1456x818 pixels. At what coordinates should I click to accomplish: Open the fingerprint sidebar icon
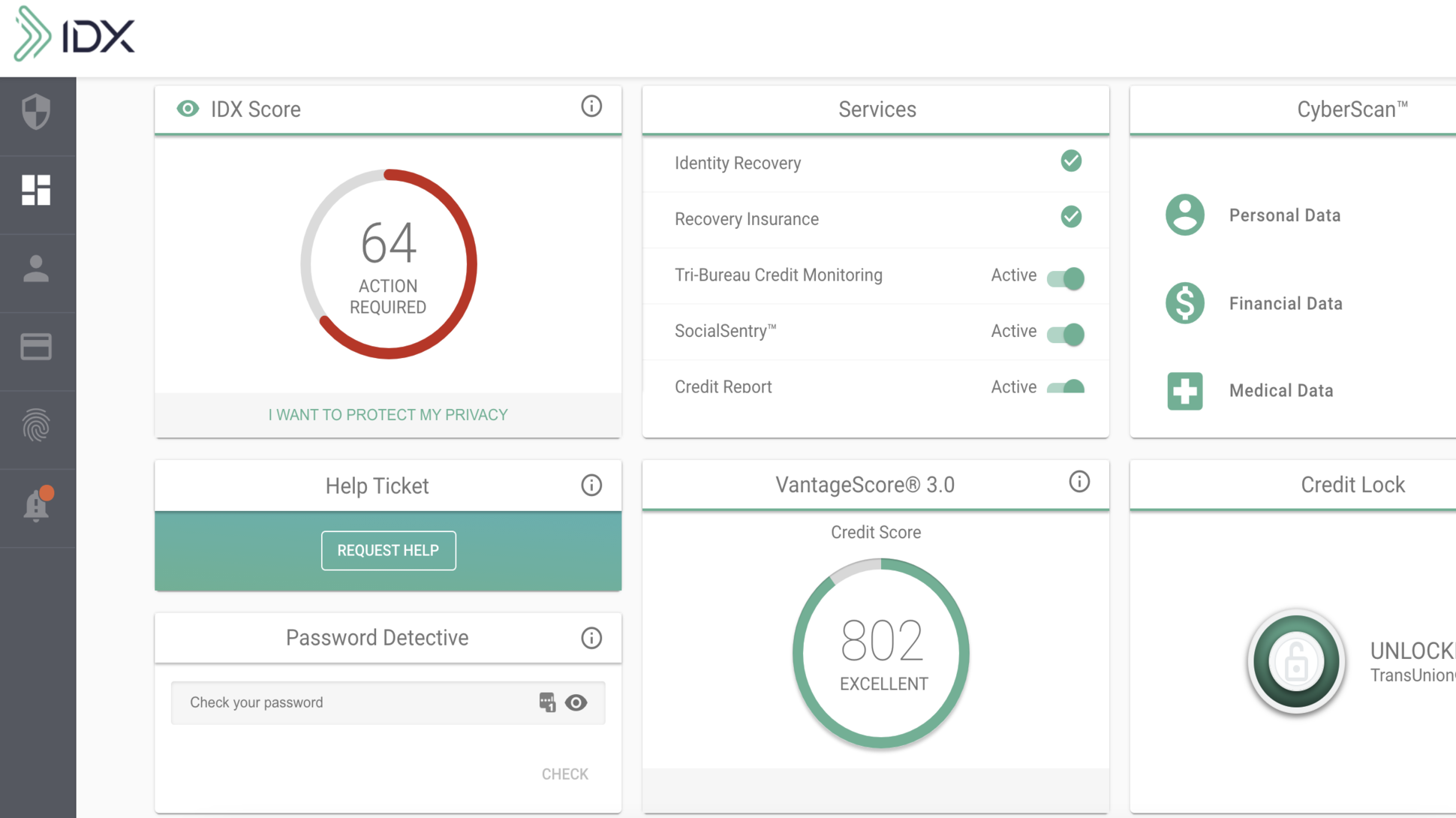click(x=36, y=426)
